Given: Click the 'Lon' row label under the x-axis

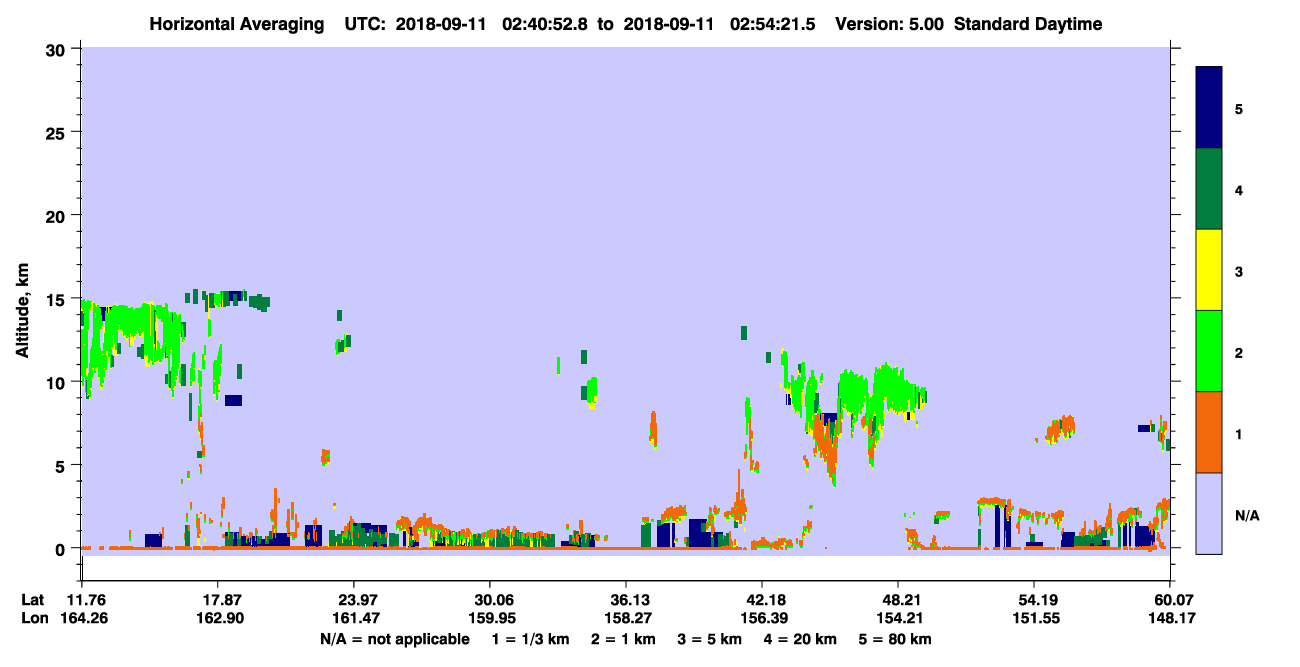Looking at the screenshot, I should (34, 619).
